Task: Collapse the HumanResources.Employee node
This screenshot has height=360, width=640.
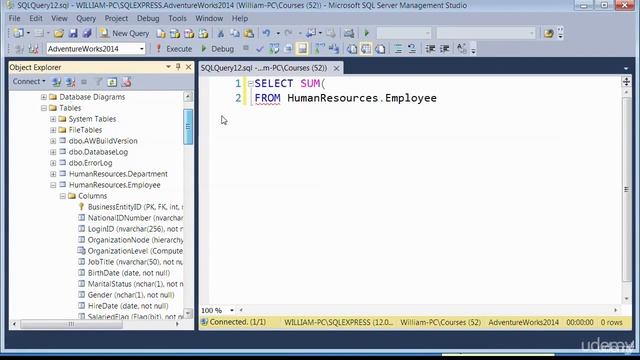Action: (53, 185)
